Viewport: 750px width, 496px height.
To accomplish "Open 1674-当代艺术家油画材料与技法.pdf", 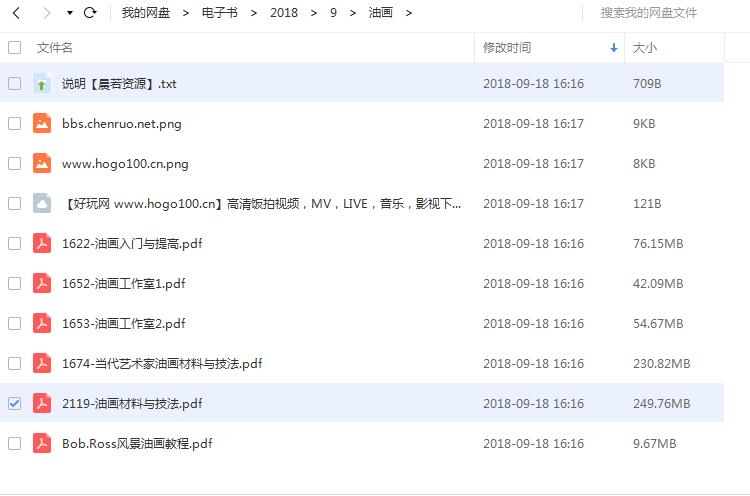I will 162,363.
